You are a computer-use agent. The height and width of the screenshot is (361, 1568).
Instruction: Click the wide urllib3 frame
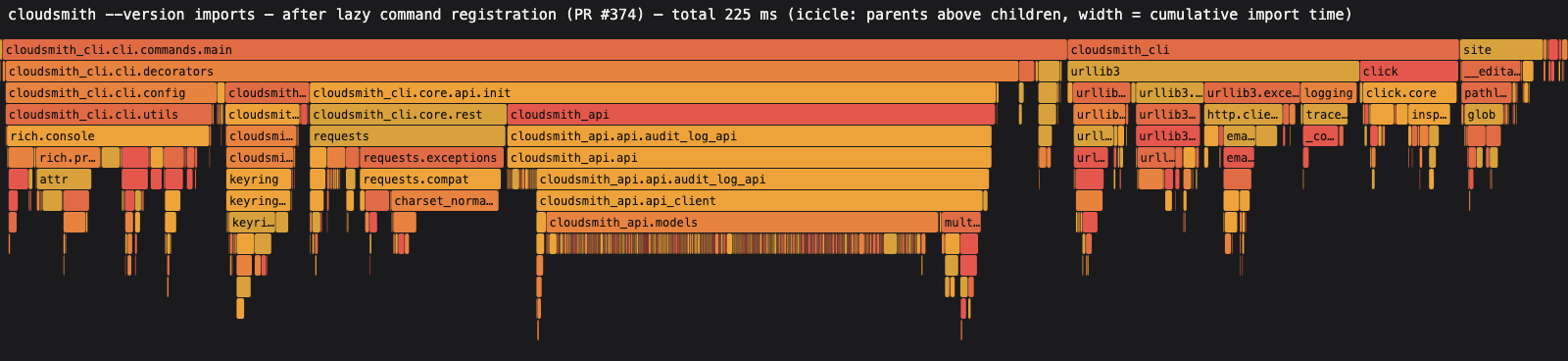pos(1213,72)
